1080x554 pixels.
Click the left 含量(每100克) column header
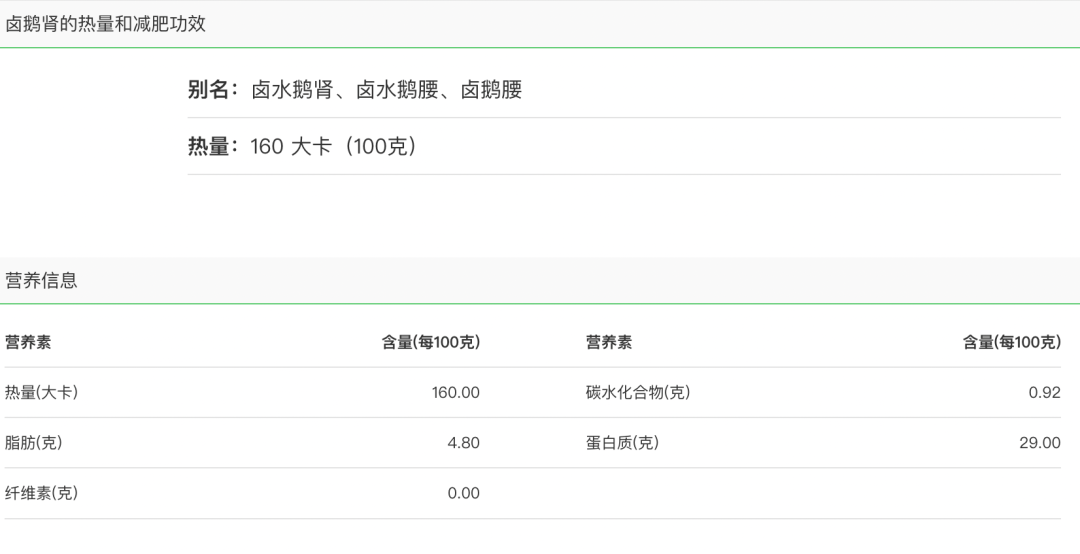tap(430, 342)
